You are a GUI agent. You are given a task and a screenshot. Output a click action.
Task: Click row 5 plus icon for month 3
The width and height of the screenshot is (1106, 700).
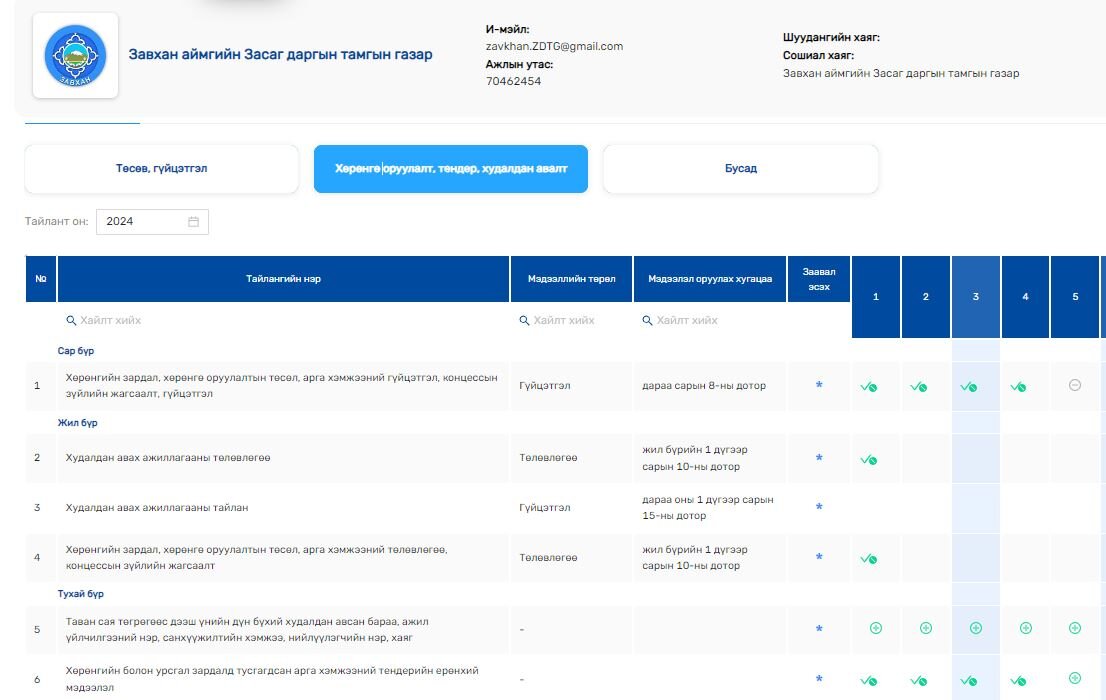click(976, 628)
